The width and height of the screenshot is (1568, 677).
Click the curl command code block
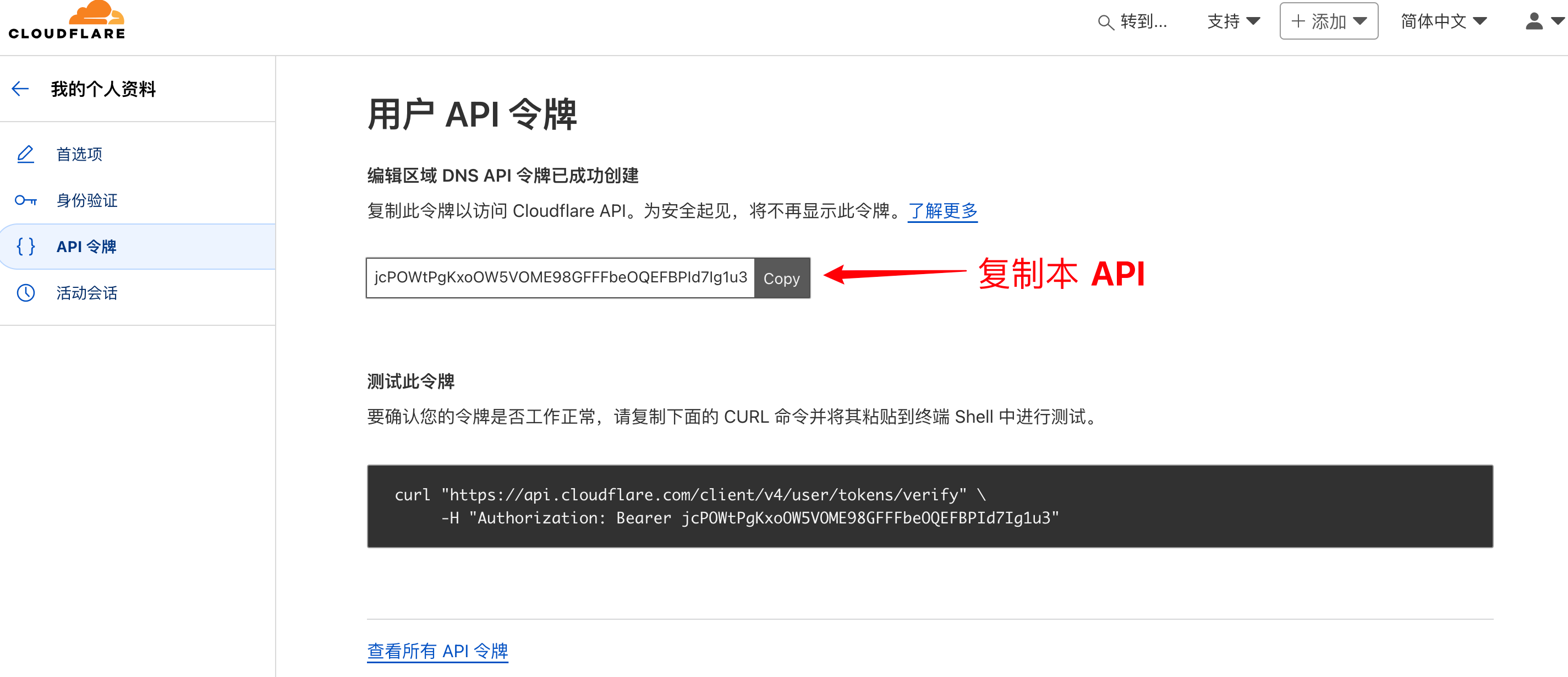[x=929, y=506]
